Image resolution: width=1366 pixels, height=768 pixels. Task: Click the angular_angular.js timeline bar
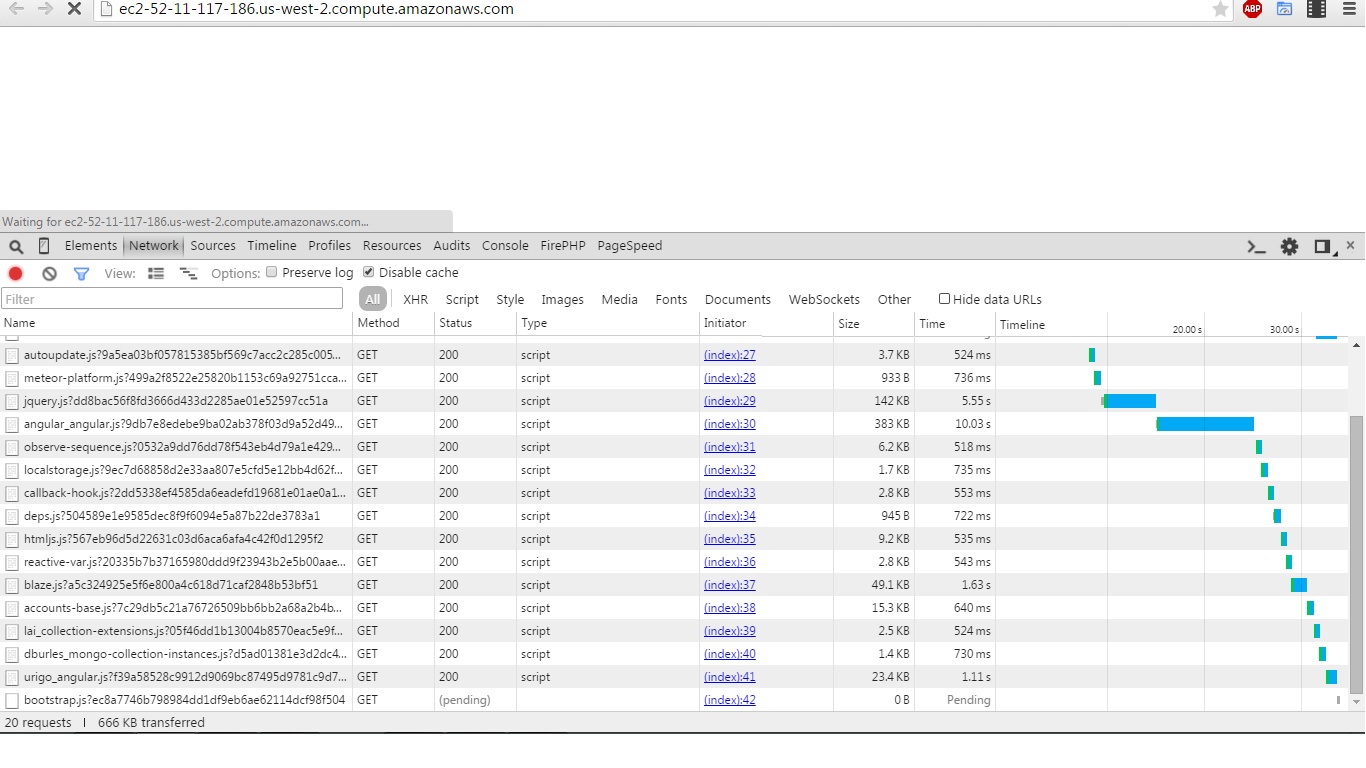1205,424
